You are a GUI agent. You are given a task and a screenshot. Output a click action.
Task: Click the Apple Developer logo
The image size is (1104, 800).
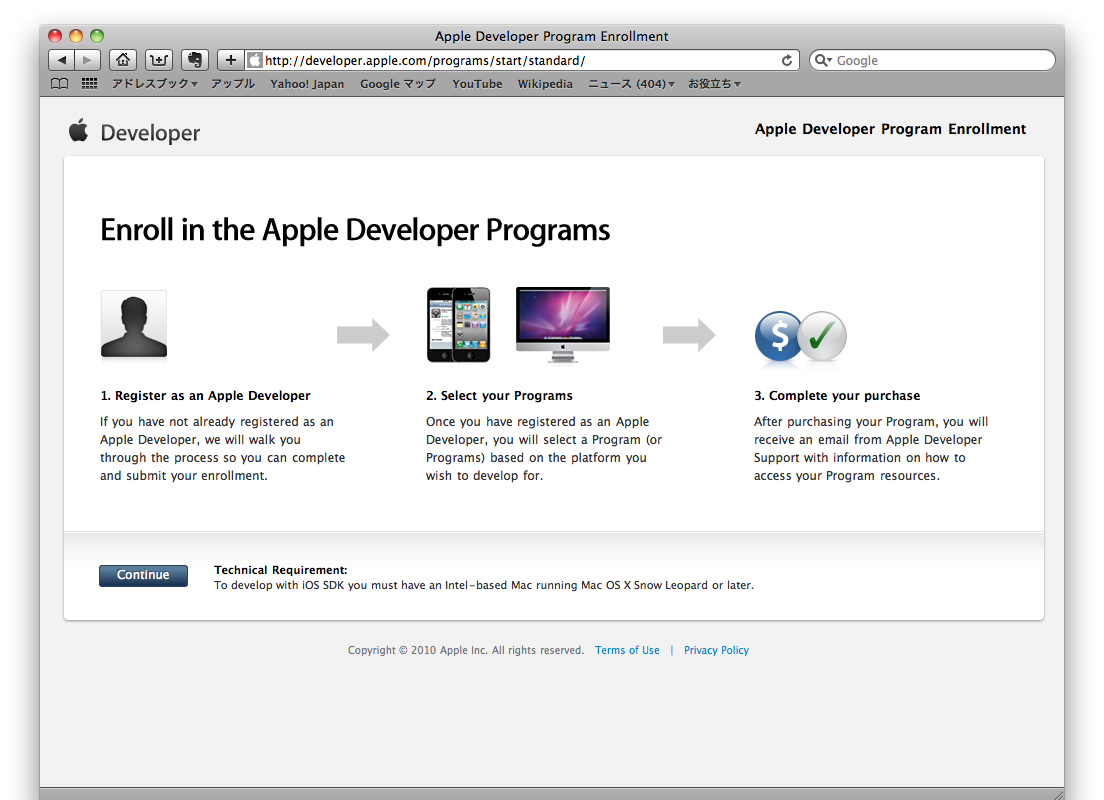click(x=135, y=132)
